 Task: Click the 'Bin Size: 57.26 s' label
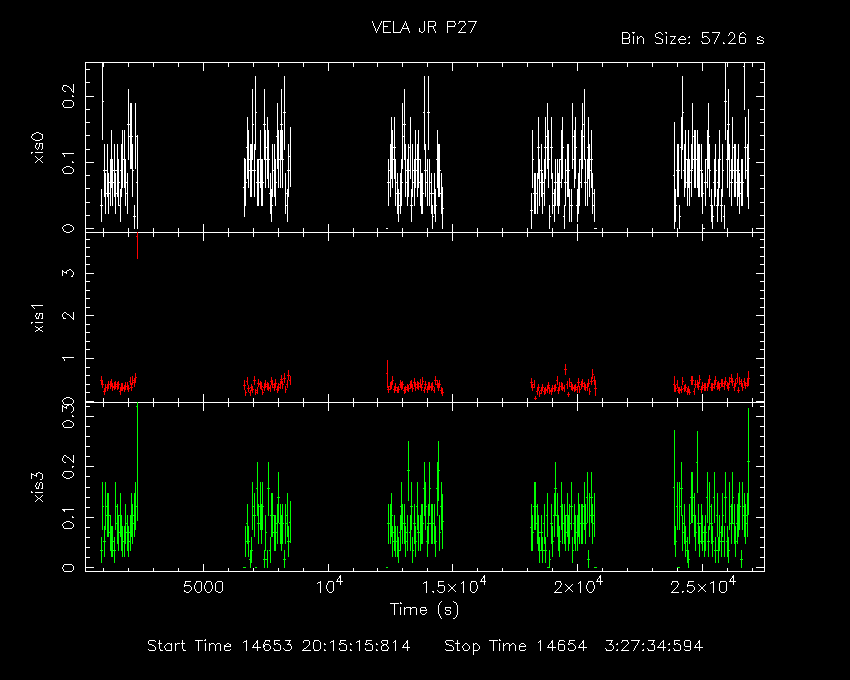(692, 39)
